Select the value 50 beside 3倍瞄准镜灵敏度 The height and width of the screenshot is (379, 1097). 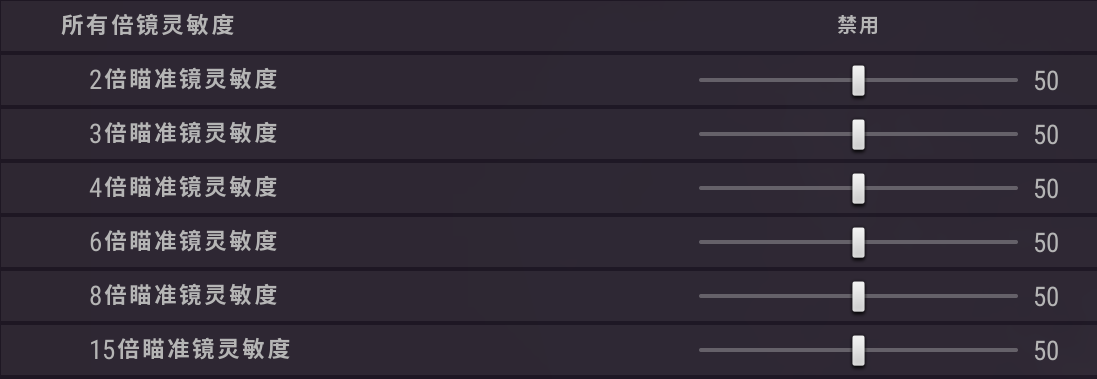pyautogui.click(x=1046, y=135)
